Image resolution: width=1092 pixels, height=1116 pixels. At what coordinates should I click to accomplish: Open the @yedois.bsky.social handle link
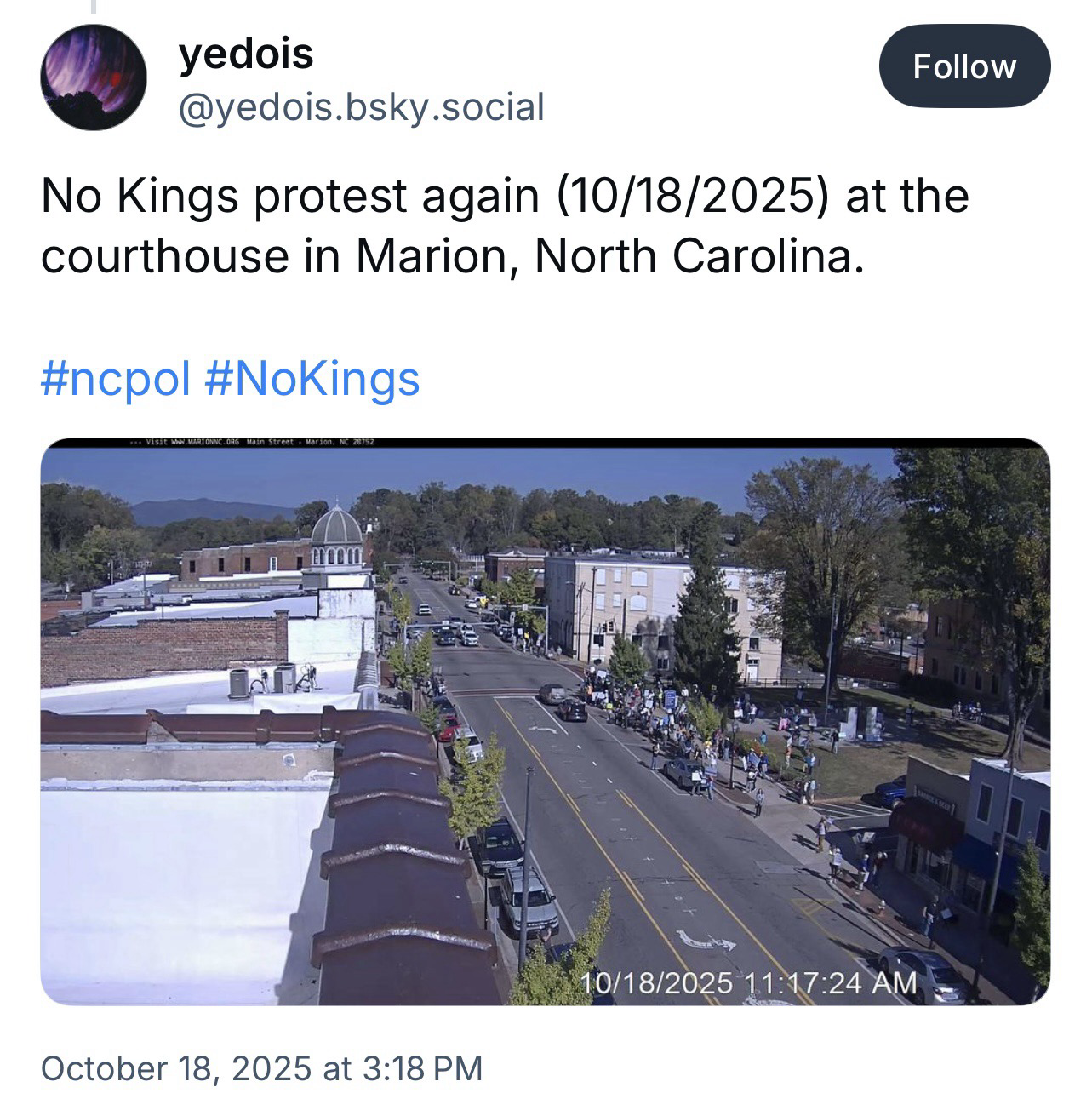(x=360, y=107)
